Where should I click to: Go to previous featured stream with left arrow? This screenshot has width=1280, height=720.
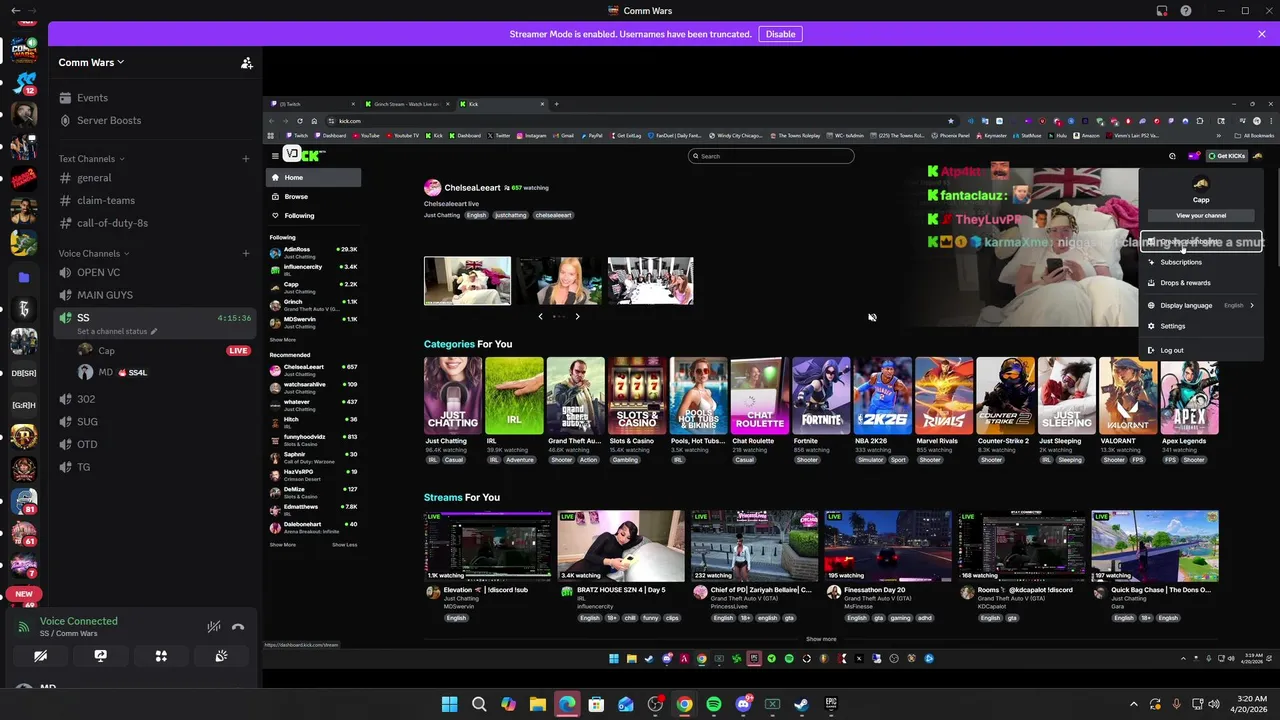click(541, 317)
